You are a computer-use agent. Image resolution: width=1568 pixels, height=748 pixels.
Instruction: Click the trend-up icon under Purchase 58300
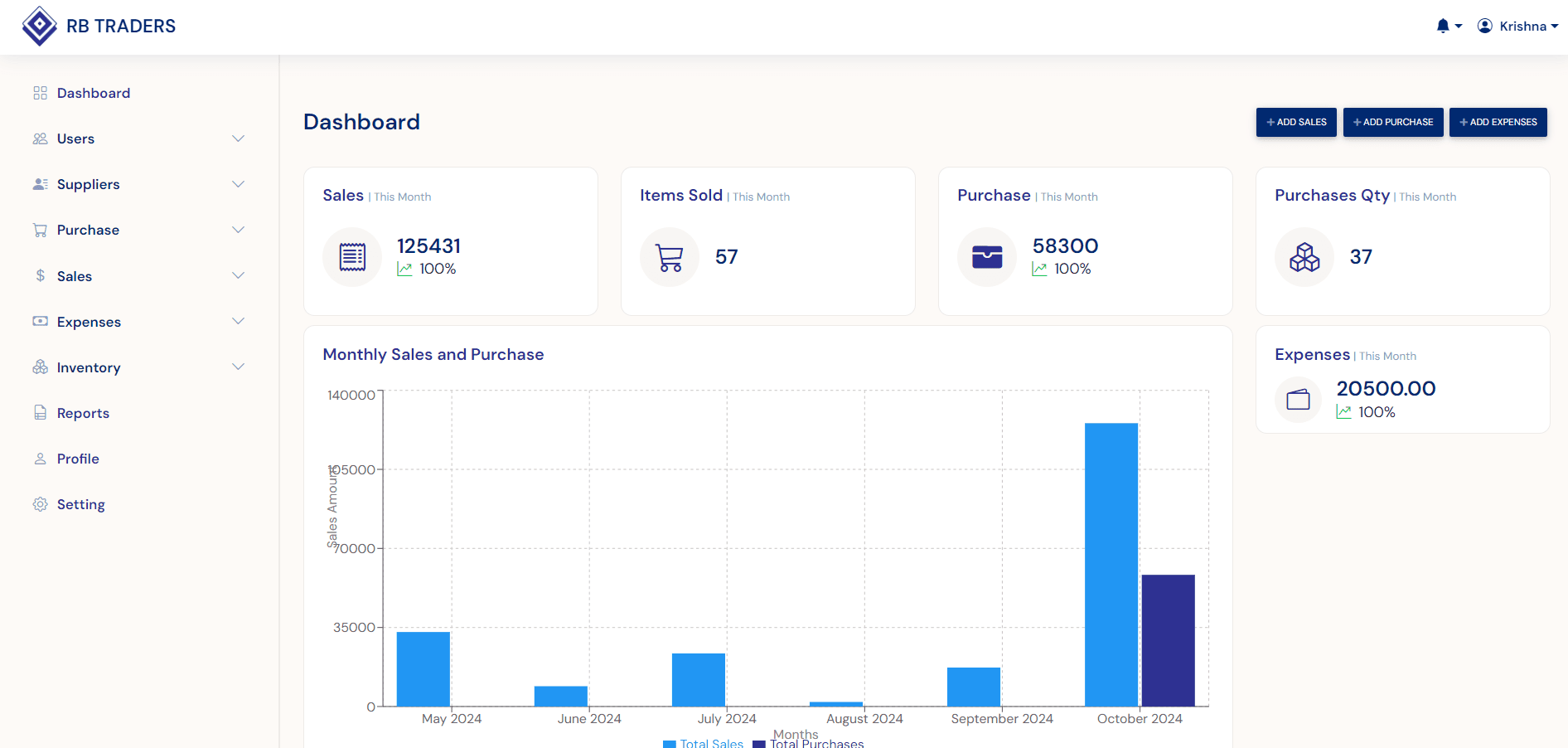1039,269
